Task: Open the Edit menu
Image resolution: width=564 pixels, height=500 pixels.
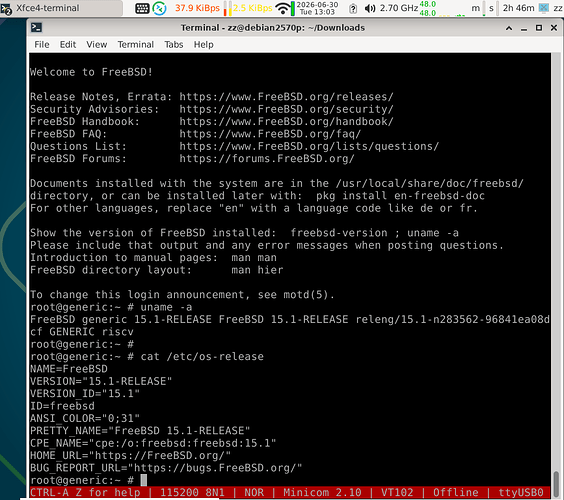Action: click(68, 44)
